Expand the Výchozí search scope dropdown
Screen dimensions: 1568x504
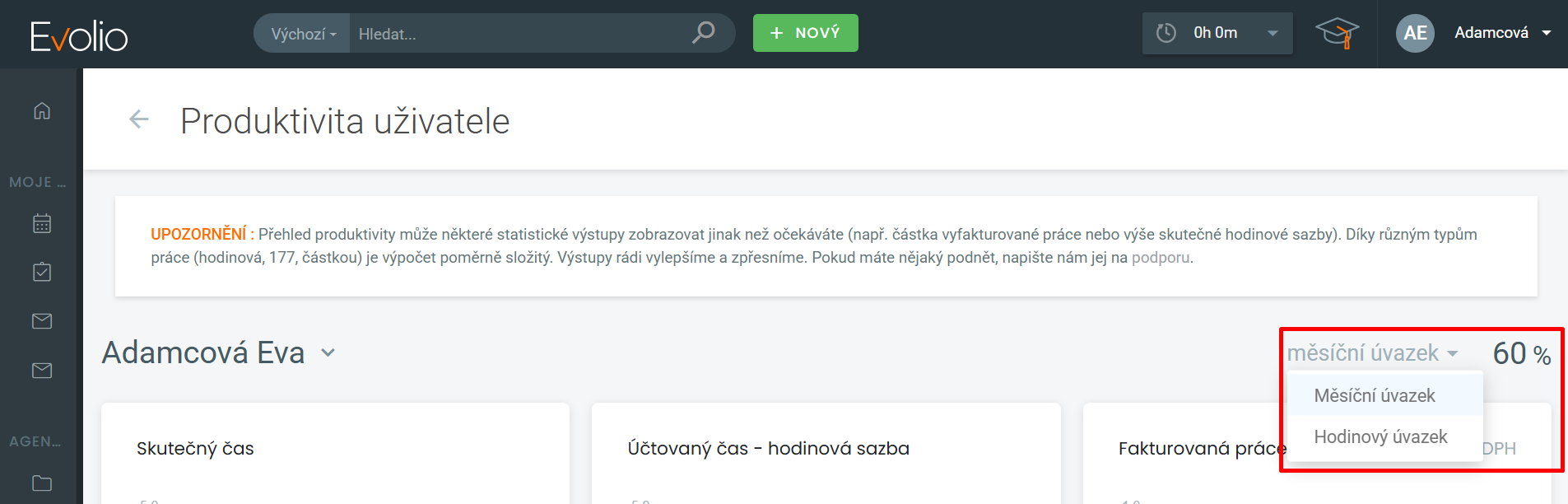(x=303, y=34)
